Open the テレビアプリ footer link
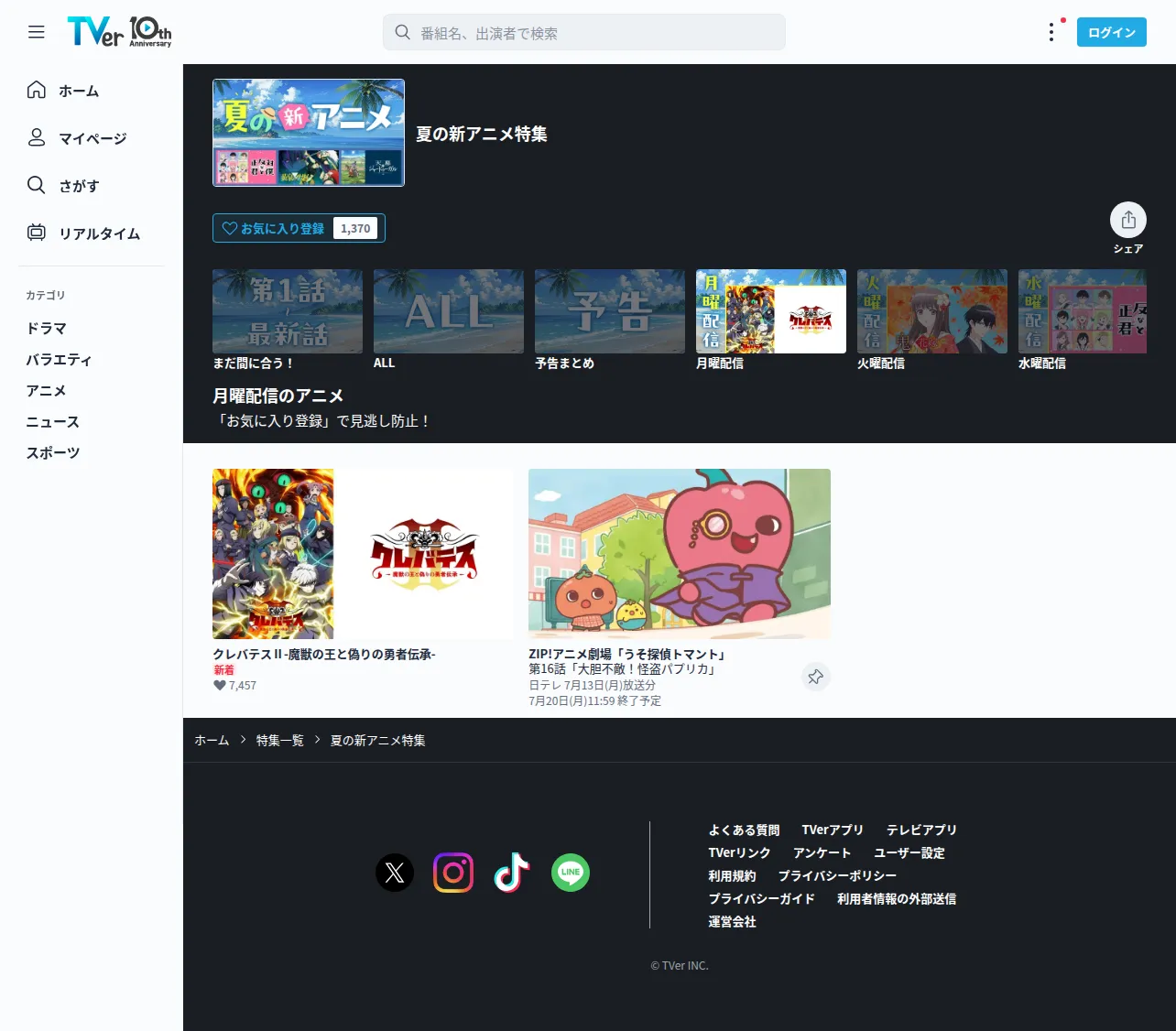1176x1031 pixels. 921,830
